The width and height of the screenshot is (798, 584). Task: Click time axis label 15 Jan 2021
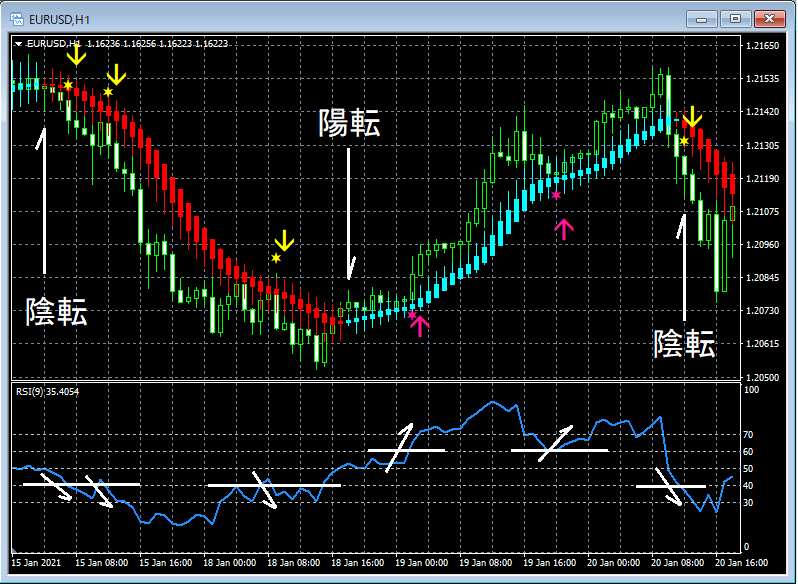(x=36, y=563)
